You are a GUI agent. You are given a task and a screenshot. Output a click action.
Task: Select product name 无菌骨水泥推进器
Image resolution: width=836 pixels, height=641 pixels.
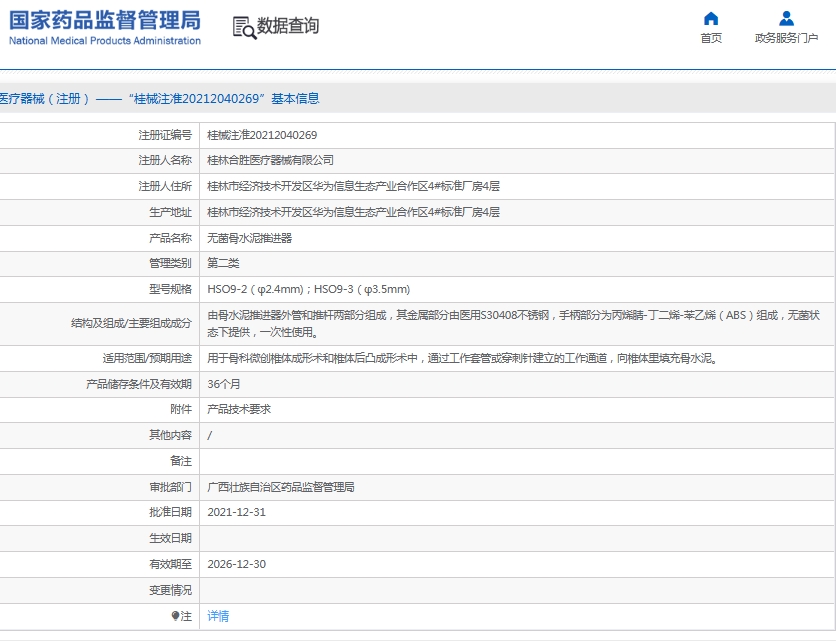pos(250,238)
